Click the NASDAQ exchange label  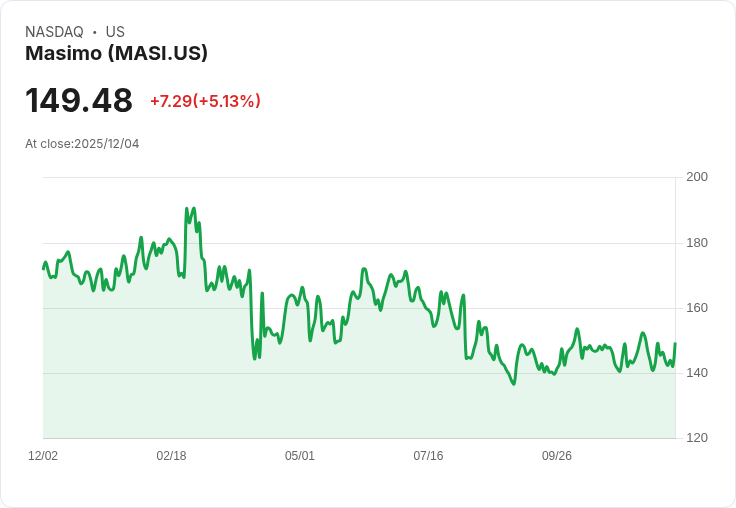(54, 32)
